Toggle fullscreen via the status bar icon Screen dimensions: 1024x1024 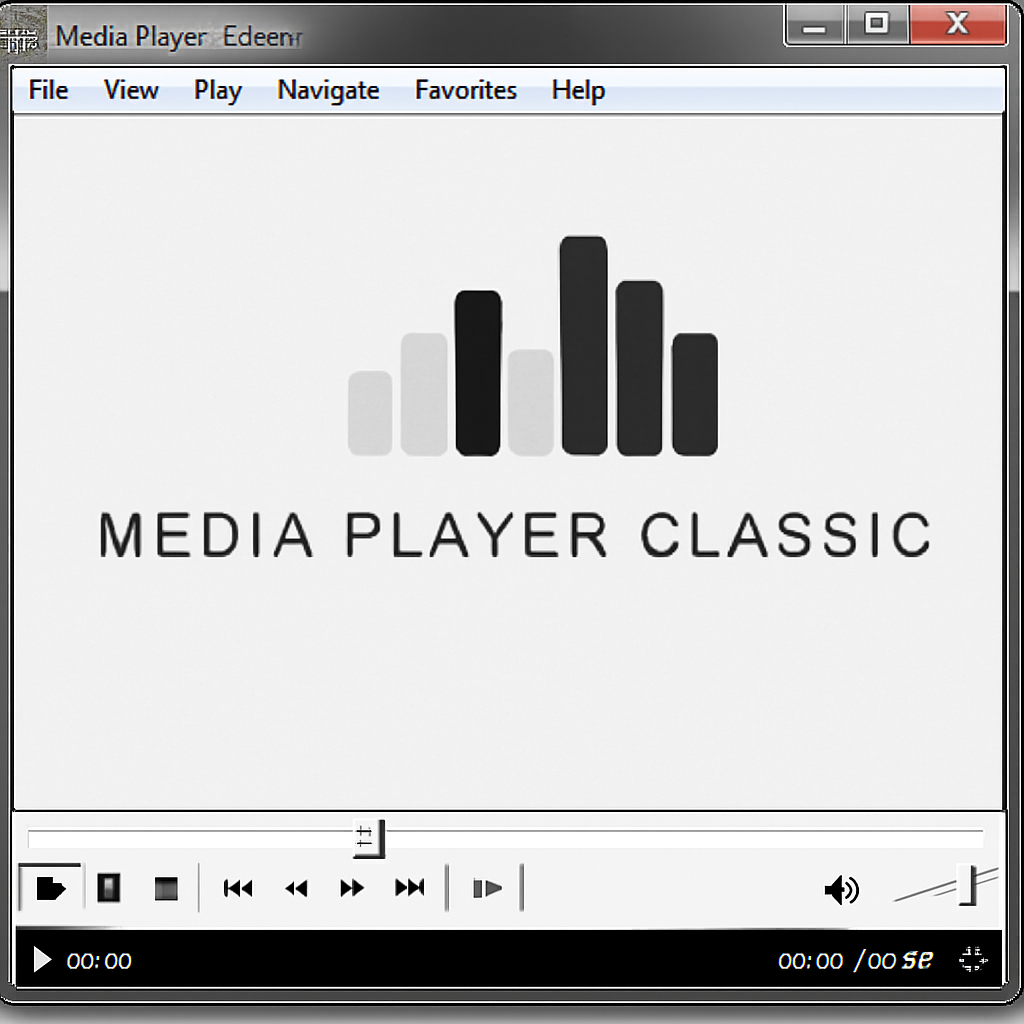tap(972, 960)
